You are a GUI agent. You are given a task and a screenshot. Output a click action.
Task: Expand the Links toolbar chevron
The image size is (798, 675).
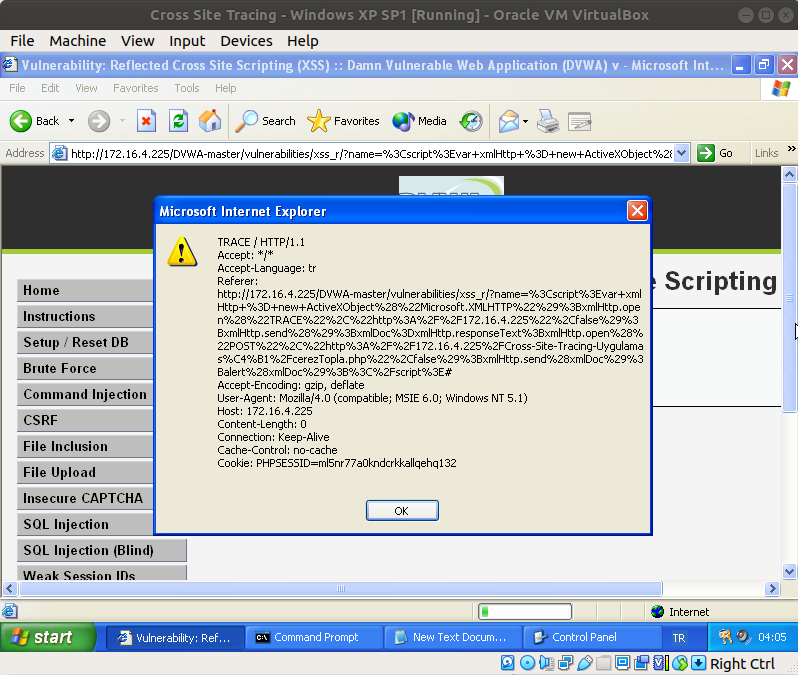coord(791,149)
